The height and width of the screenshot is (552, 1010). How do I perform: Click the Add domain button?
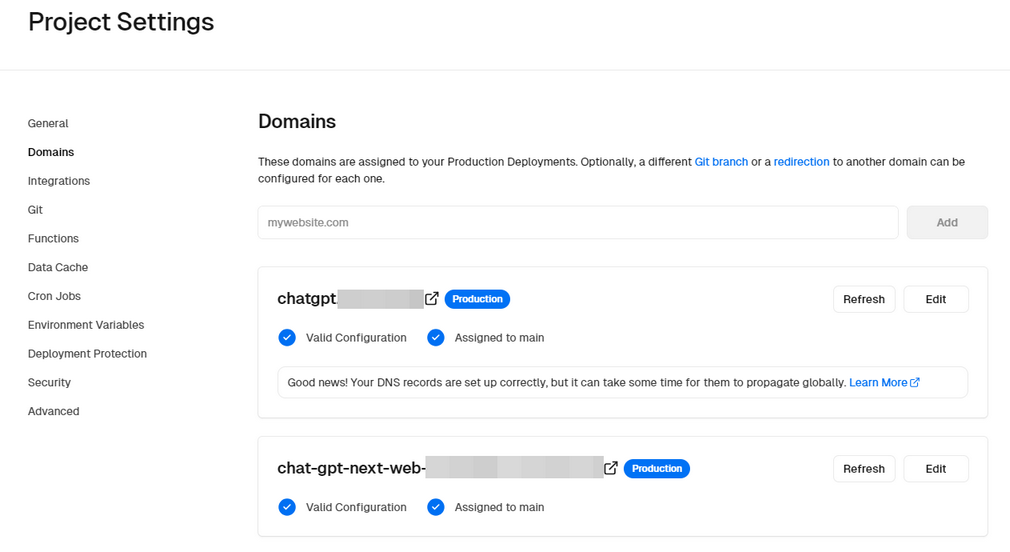pos(946,223)
